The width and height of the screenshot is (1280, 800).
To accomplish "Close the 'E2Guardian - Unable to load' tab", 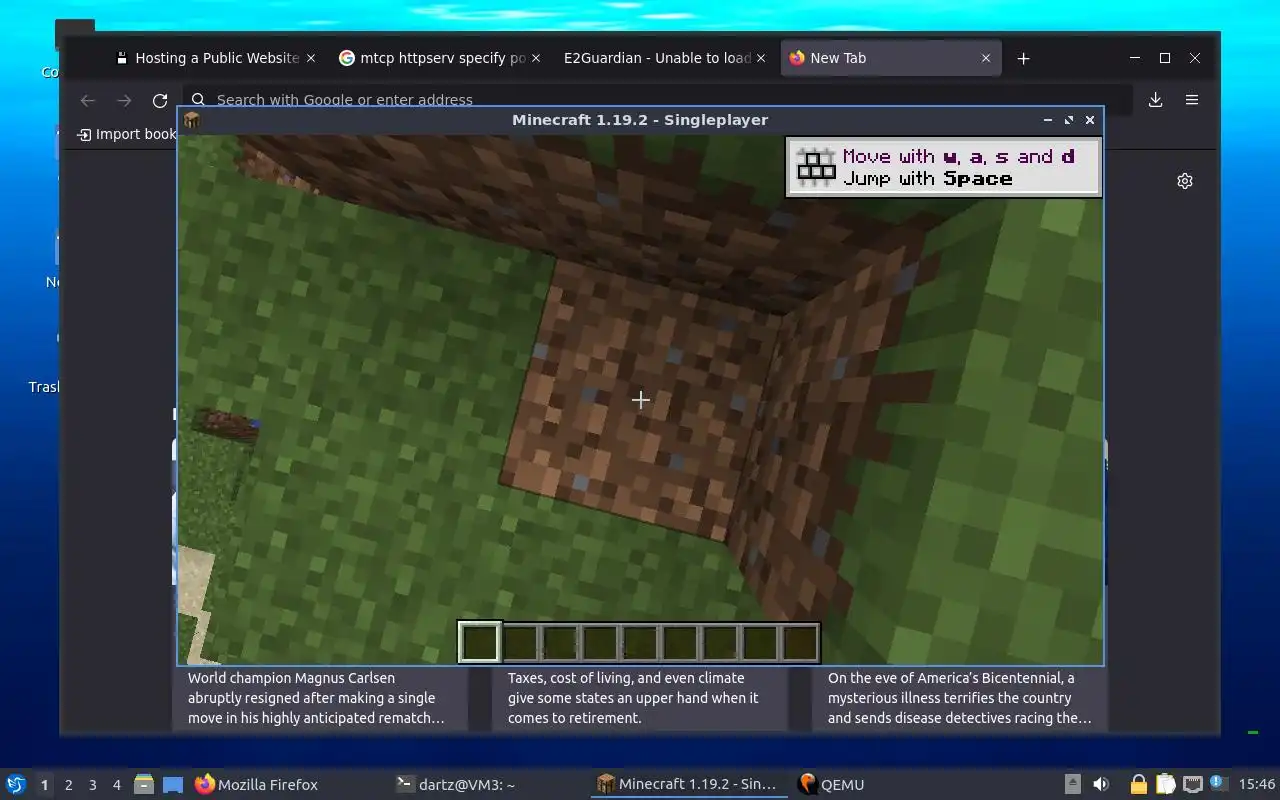I will tap(761, 58).
